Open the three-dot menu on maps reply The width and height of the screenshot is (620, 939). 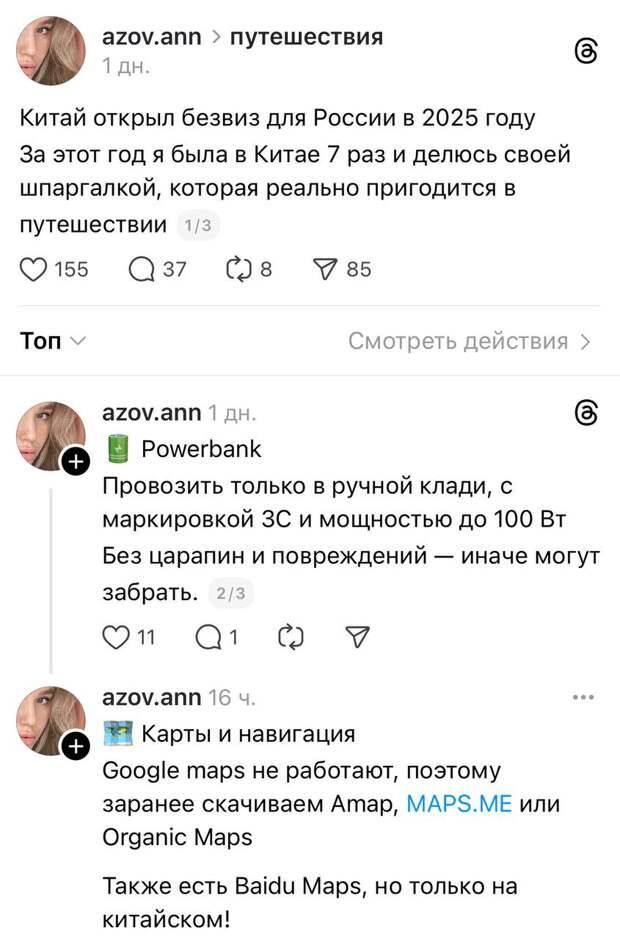pos(584,697)
